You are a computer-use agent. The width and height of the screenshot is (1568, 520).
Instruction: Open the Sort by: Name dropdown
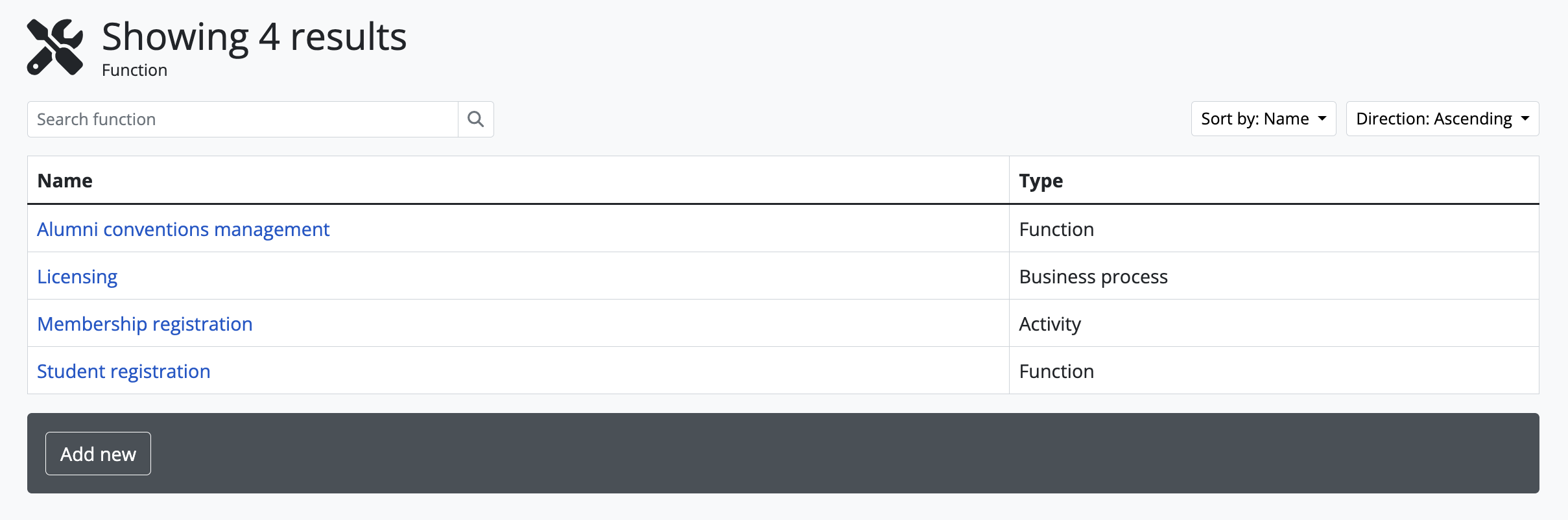click(1263, 119)
